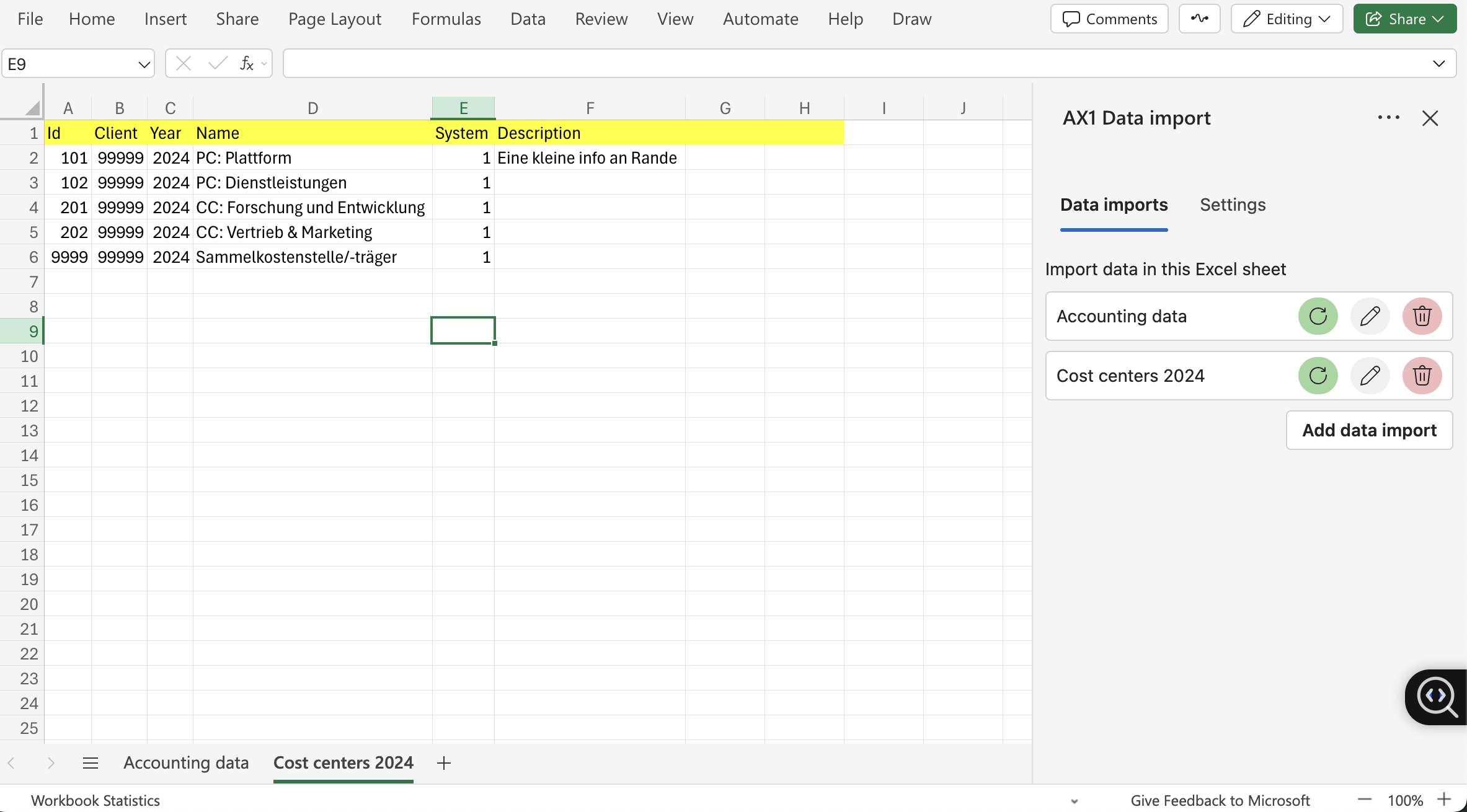1467x812 pixels.
Task: Close the AX1 Data import panel
Action: tap(1430, 118)
